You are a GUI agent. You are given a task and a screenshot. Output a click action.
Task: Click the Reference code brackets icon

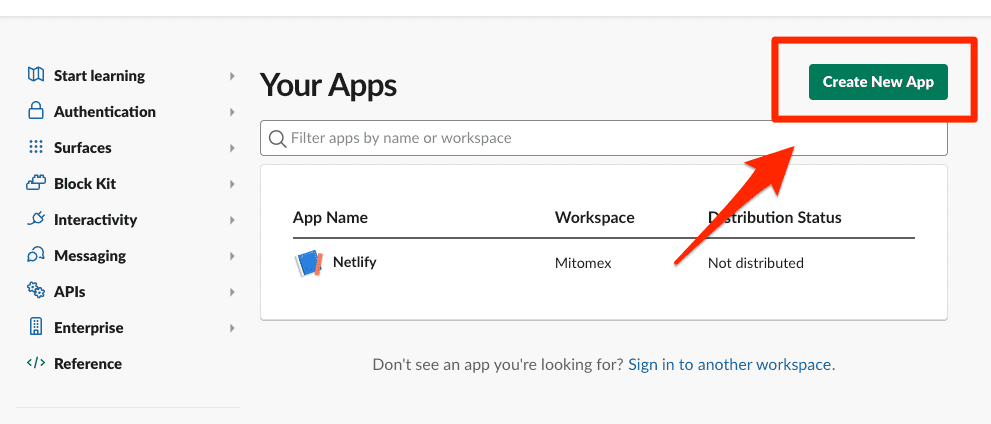(x=36, y=363)
